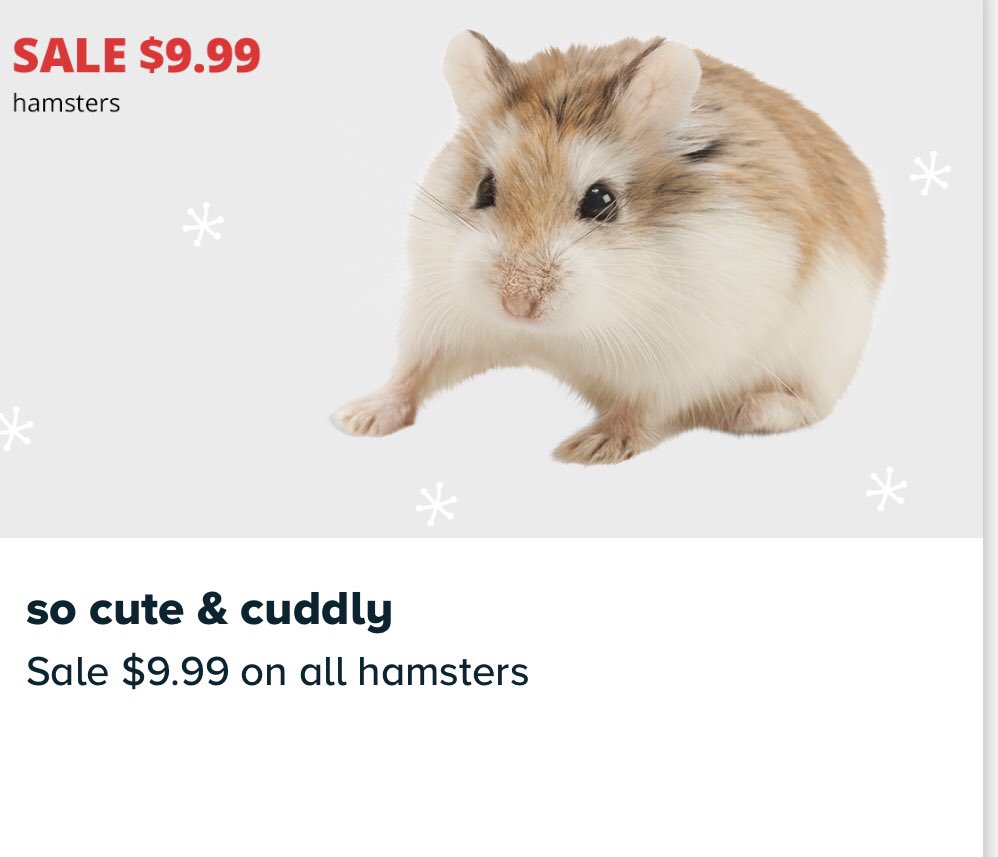998x857 pixels.
Task: Click the snowflake icon below the 'hamsters' label
Action: tap(203, 224)
